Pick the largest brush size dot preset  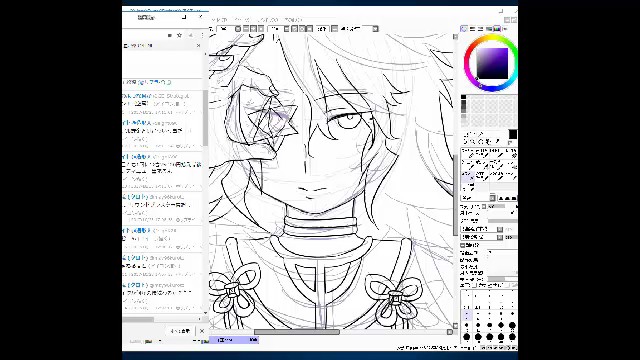click(512, 337)
